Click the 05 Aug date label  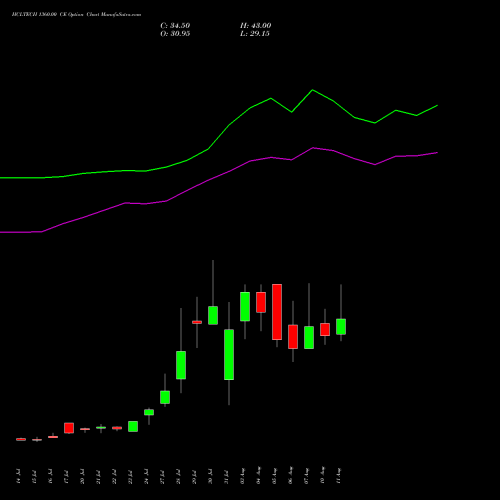(x=274, y=475)
